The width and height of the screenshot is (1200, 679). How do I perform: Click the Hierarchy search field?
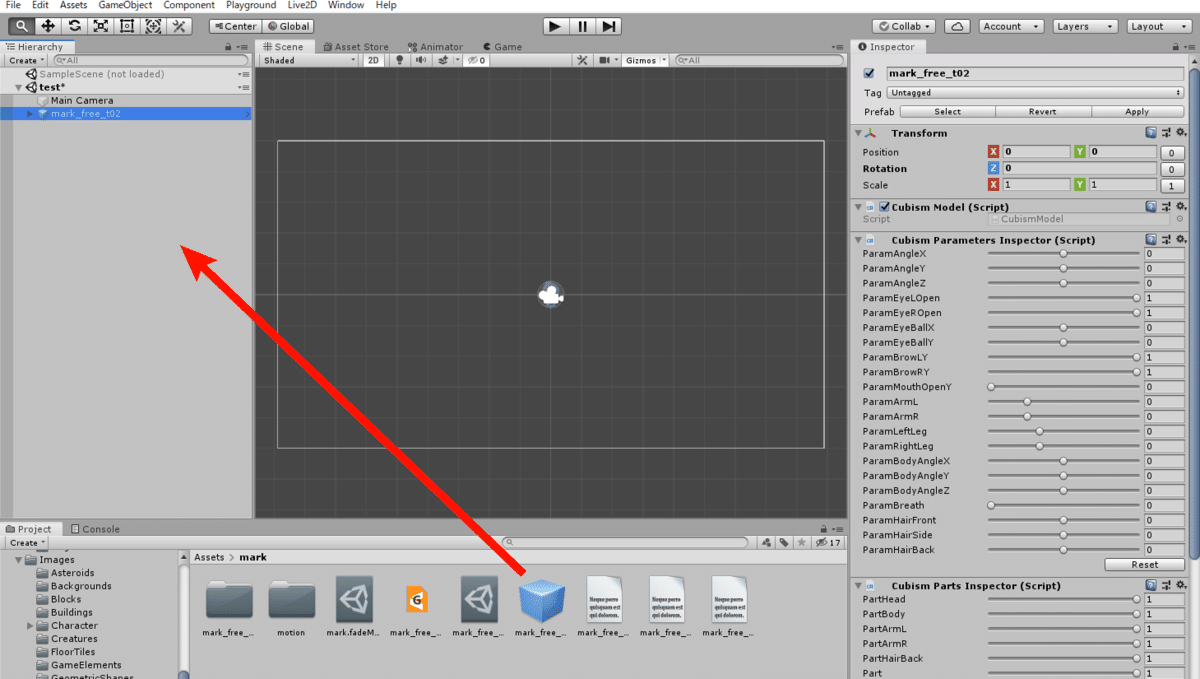(x=150, y=60)
